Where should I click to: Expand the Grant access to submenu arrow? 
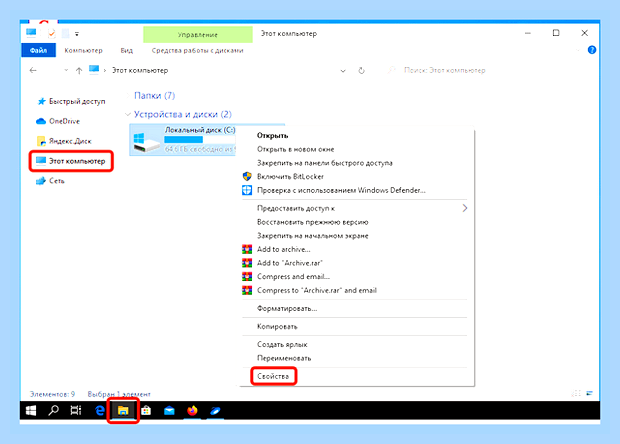pyautogui.click(x=465, y=208)
